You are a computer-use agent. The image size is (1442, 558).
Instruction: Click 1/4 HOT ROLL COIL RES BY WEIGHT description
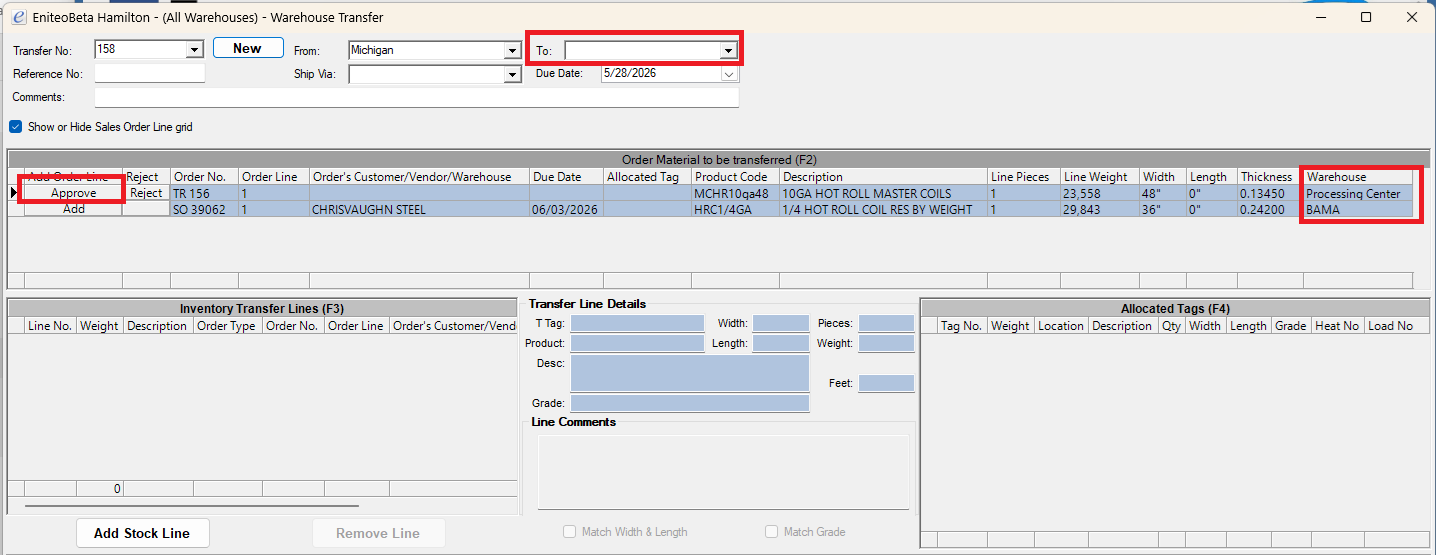pyautogui.click(x=883, y=209)
